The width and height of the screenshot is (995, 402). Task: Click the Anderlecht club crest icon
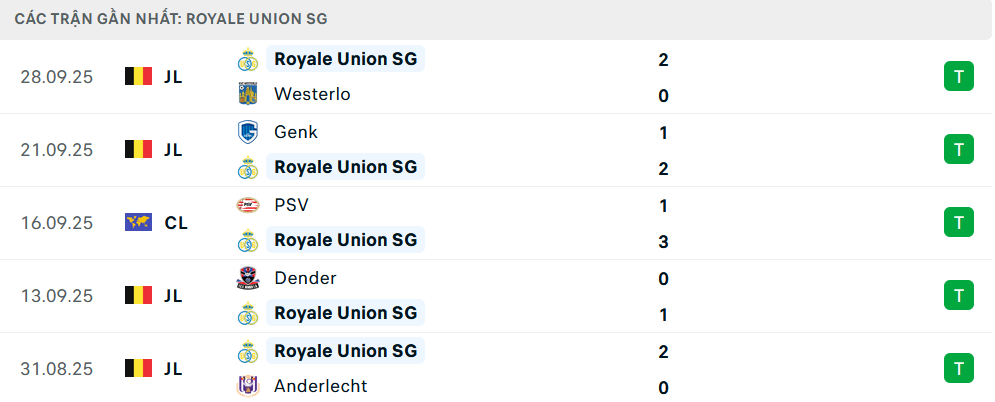pyautogui.click(x=246, y=386)
